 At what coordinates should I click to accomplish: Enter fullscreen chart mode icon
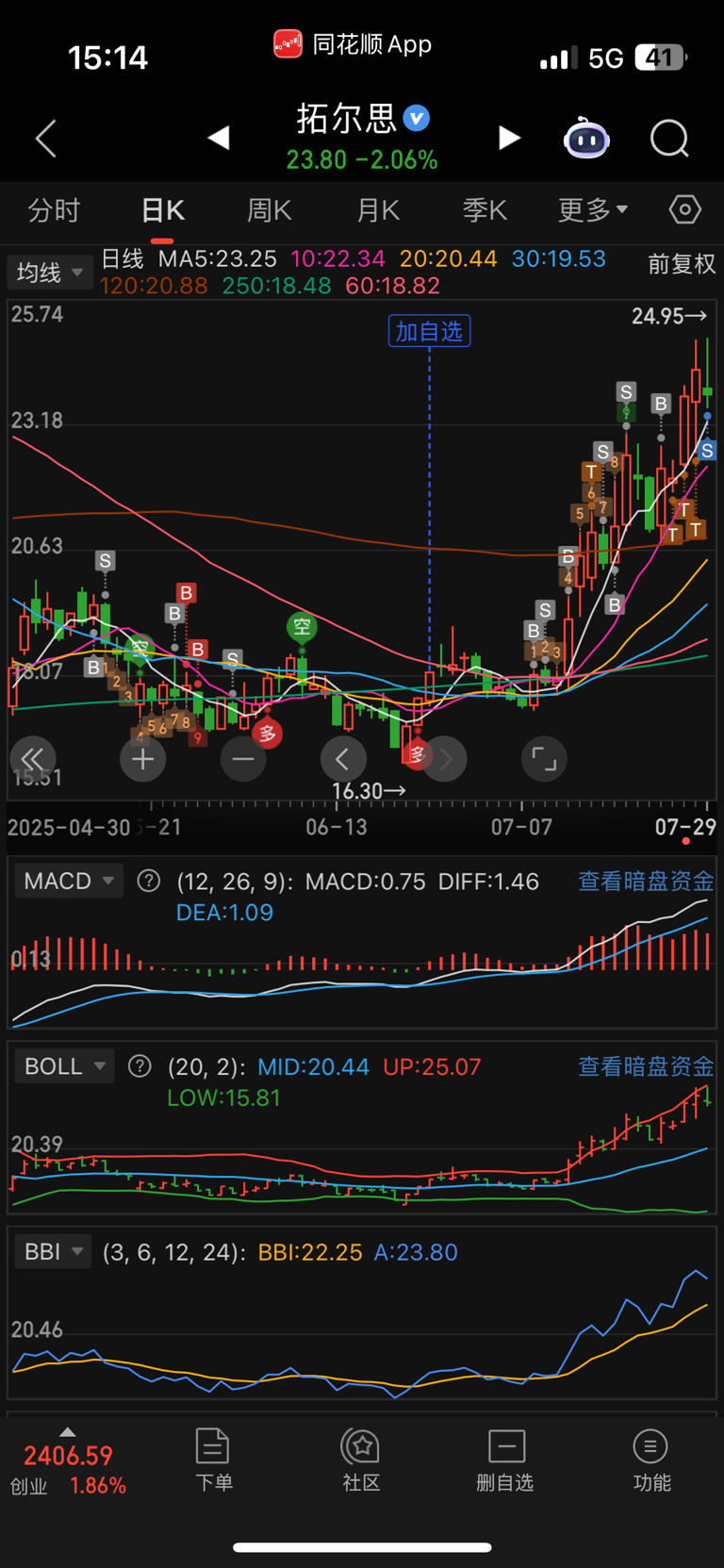click(544, 759)
